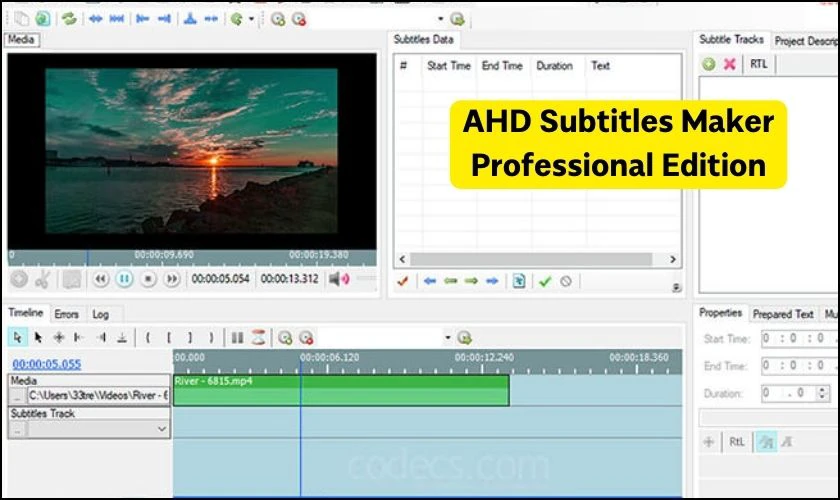
Task: Open the Log tab
Action: pyautogui.click(x=100, y=315)
